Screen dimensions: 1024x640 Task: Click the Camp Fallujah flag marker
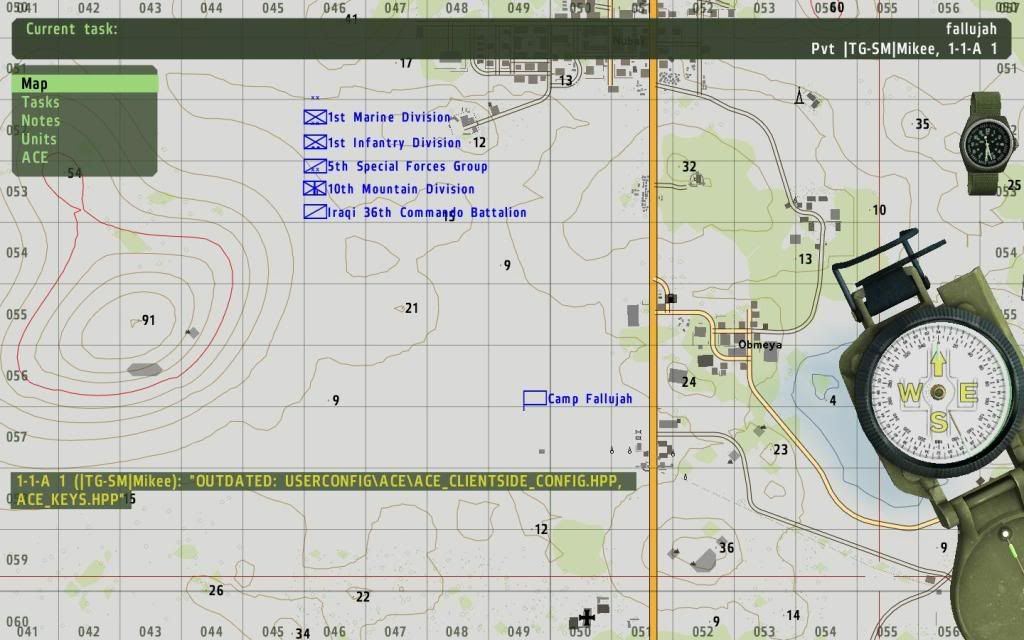534,399
